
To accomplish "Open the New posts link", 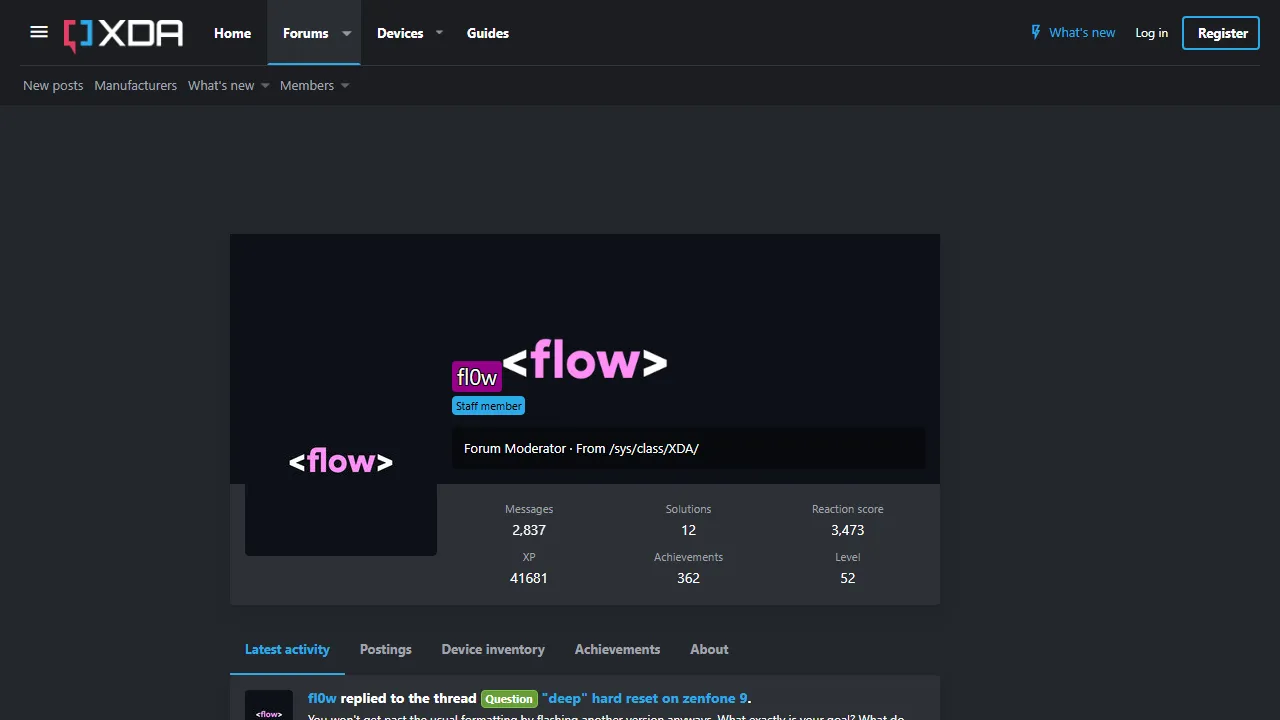I will point(53,86).
